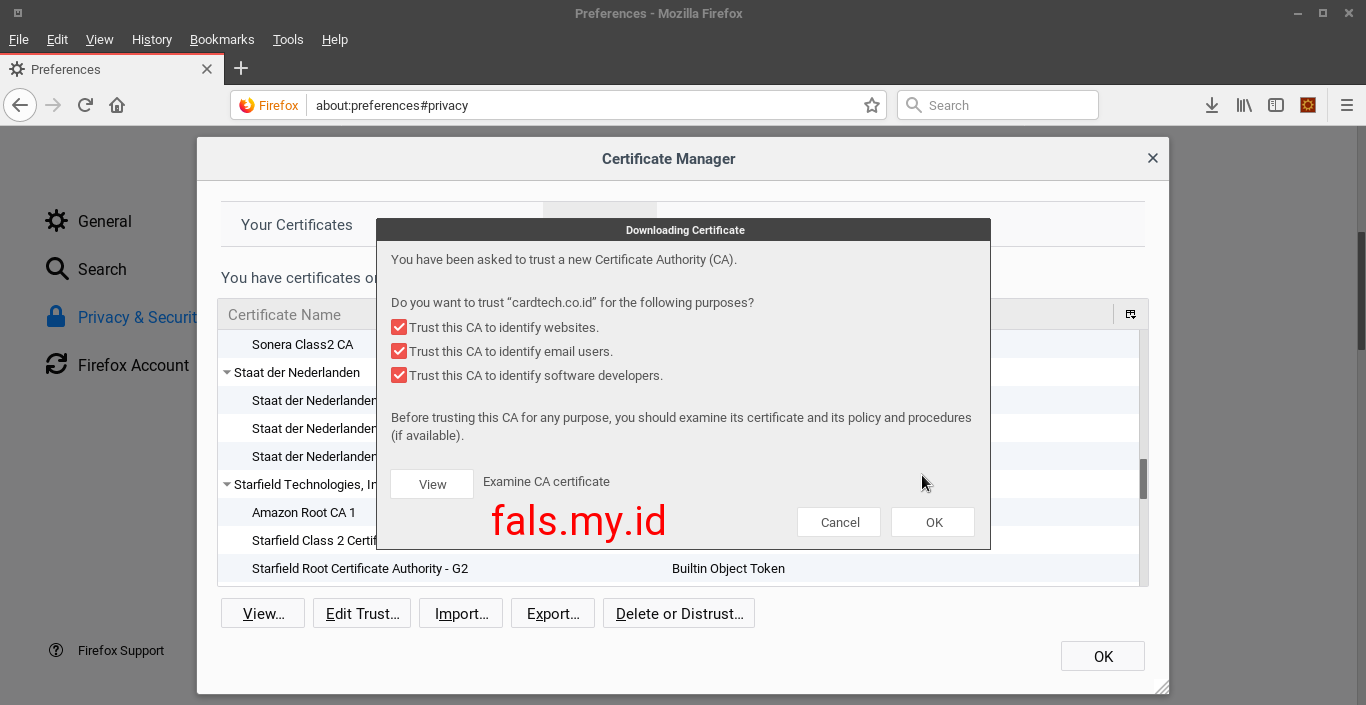Click View to examine CA certificate
Image resolution: width=1366 pixels, height=705 pixels.
432,484
